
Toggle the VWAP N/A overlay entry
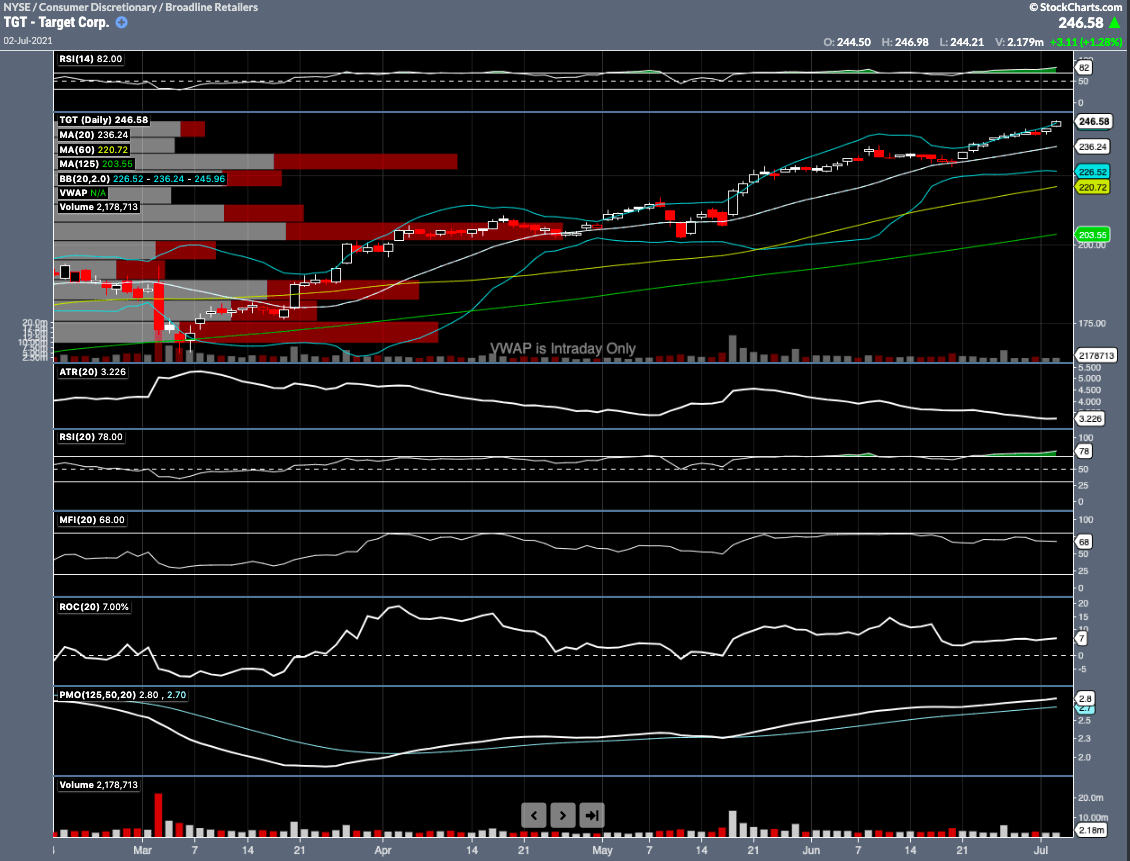coord(80,192)
